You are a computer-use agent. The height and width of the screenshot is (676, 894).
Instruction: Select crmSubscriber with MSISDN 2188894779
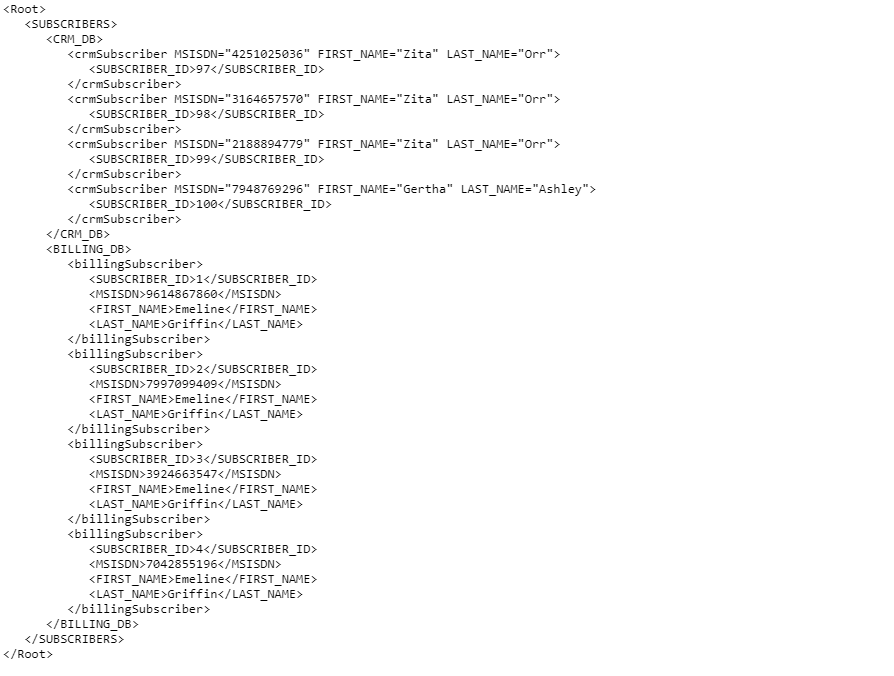(314, 144)
